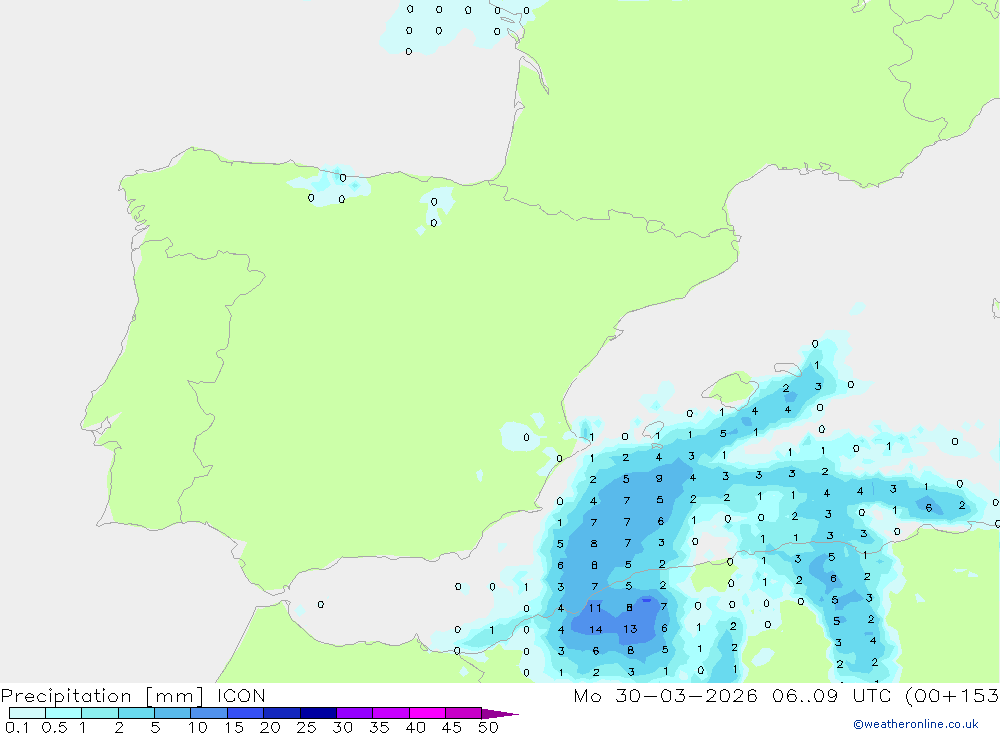Viewport: 1000px width, 733px height.
Task: Click the 25–30 mm dark navy legend swatch
Action: click(318, 713)
